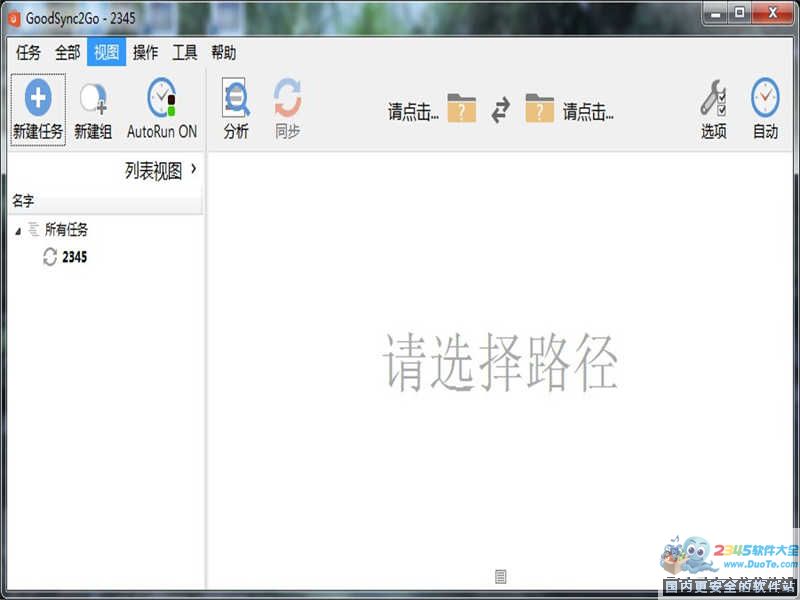Viewport: 800px width, 600px height.
Task: Click the 名字 column header
Action: (106, 201)
